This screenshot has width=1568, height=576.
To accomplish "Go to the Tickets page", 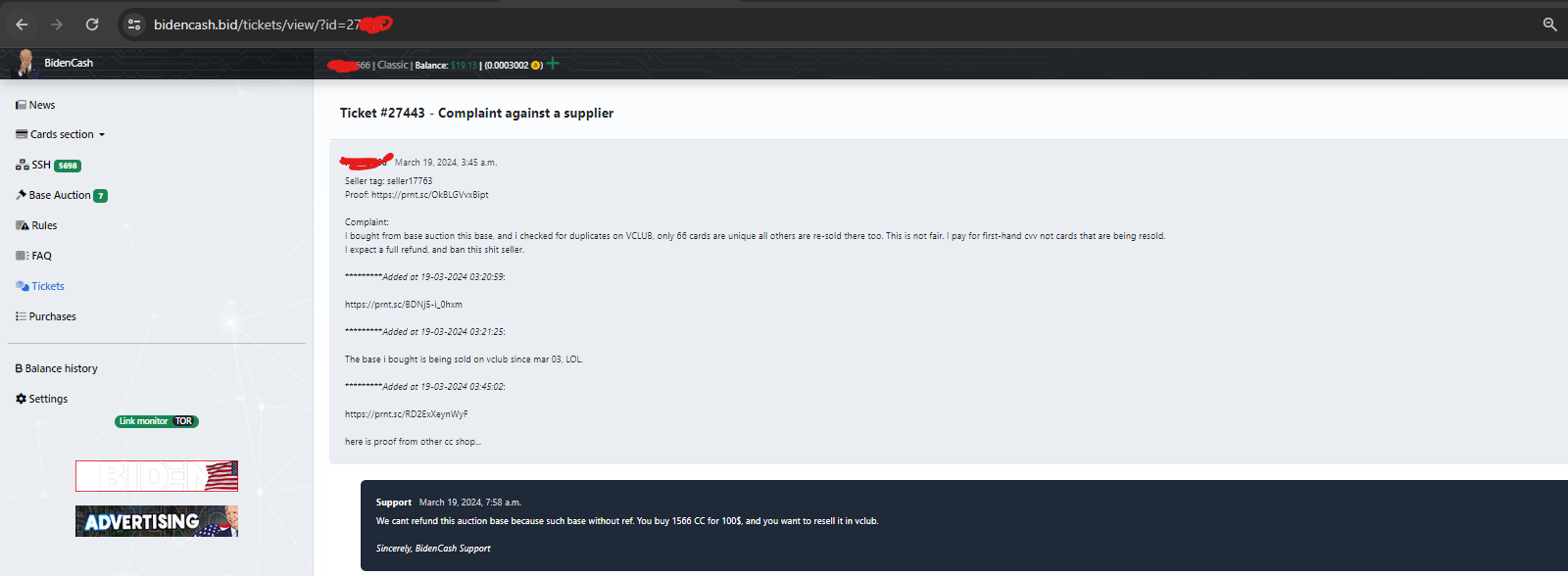I will (40, 286).
